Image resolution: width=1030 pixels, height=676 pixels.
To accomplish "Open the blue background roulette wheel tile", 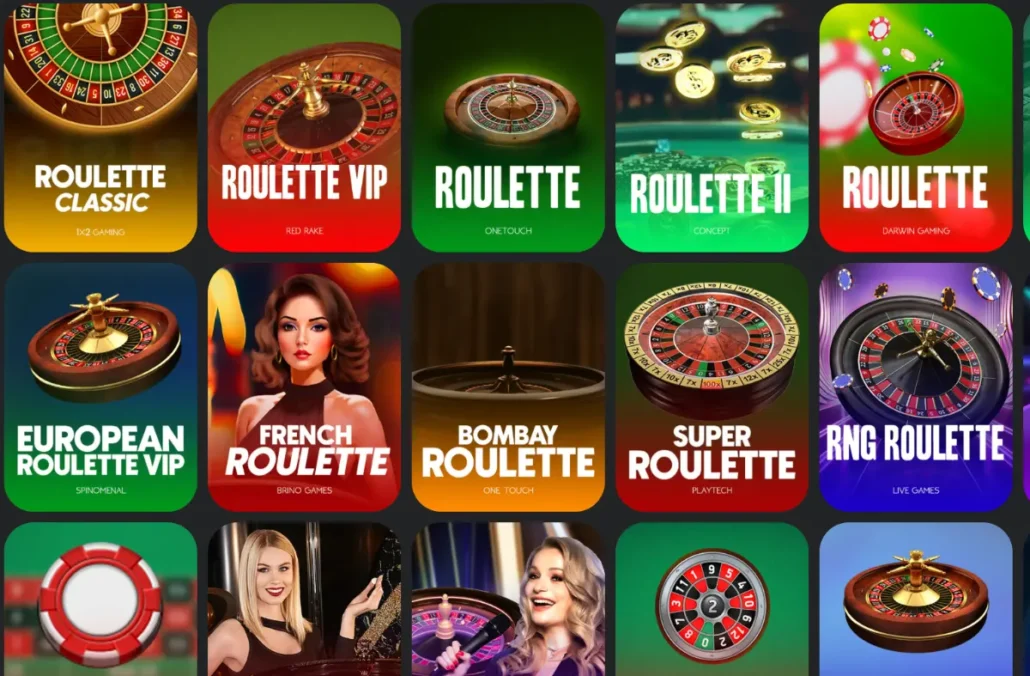I will (916, 599).
